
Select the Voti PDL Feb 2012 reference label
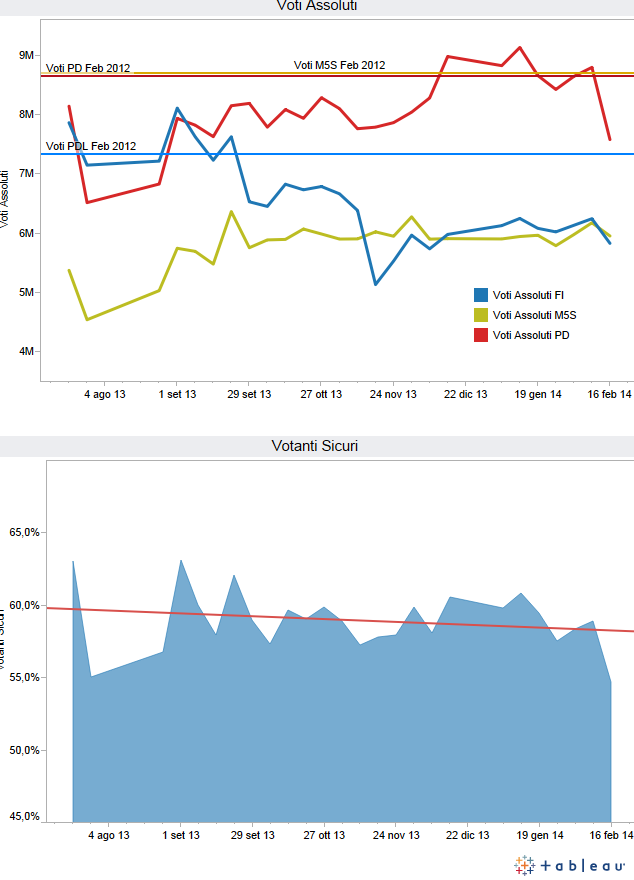click(91, 147)
